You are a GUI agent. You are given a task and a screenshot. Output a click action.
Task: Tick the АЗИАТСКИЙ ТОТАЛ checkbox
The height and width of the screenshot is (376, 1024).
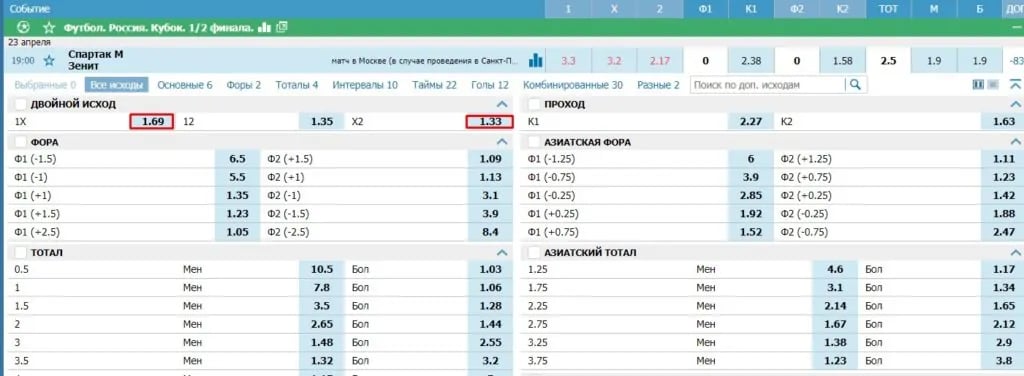[534, 252]
